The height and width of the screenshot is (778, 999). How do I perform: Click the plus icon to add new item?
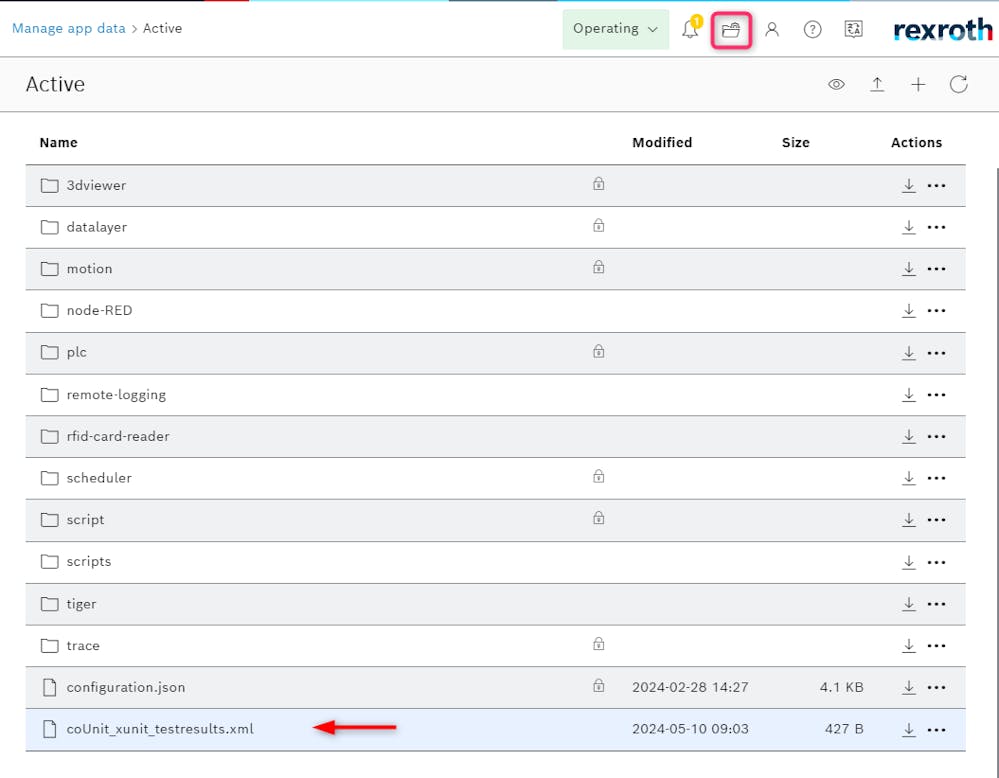918,85
